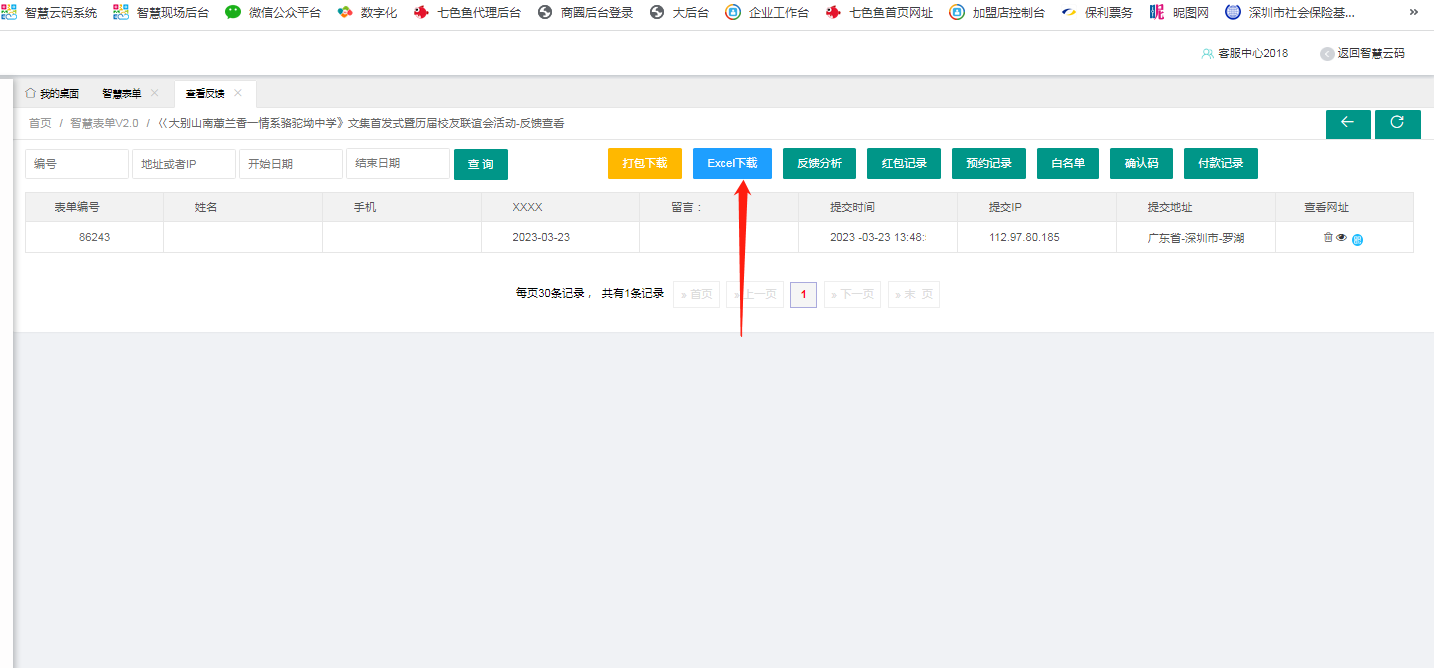The image size is (1434, 668).
Task: Expand the bookmarks overflow chevron
Action: pos(1413,13)
